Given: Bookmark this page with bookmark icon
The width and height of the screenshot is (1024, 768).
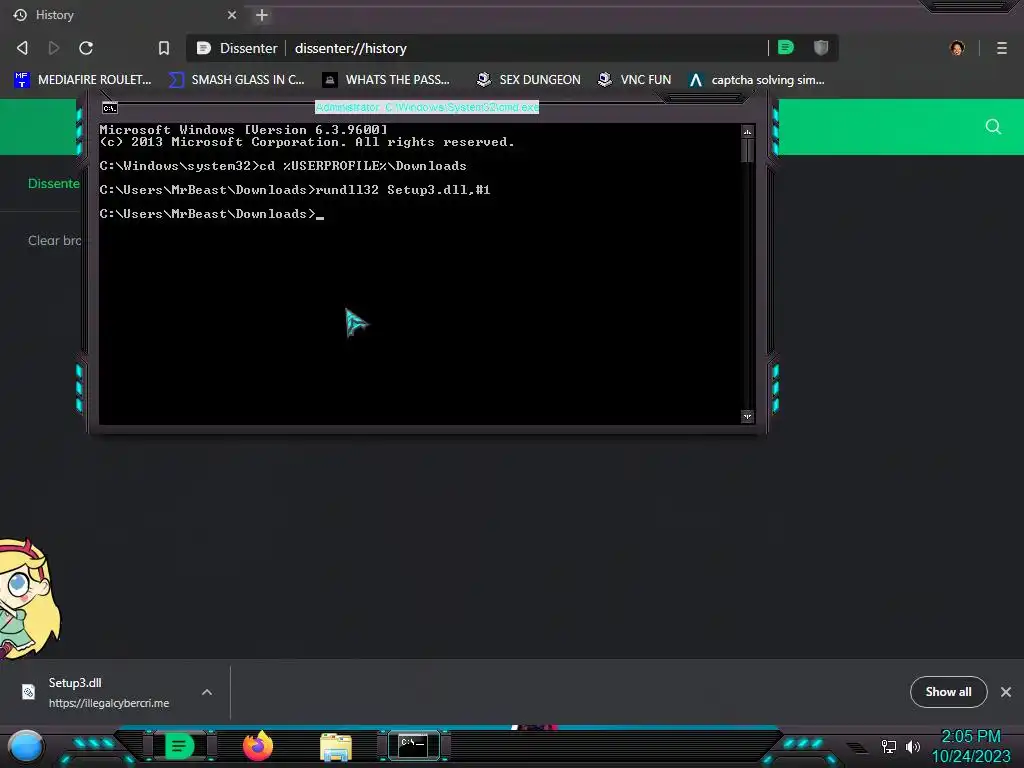Looking at the screenshot, I should [x=164, y=48].
